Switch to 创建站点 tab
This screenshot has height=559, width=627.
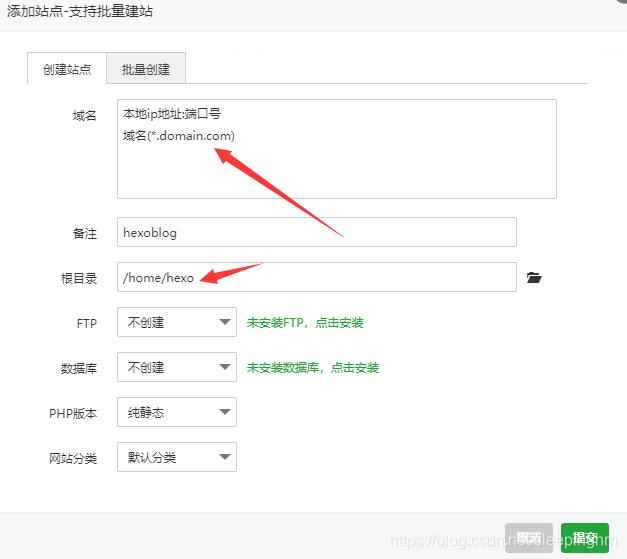point(67,69)
